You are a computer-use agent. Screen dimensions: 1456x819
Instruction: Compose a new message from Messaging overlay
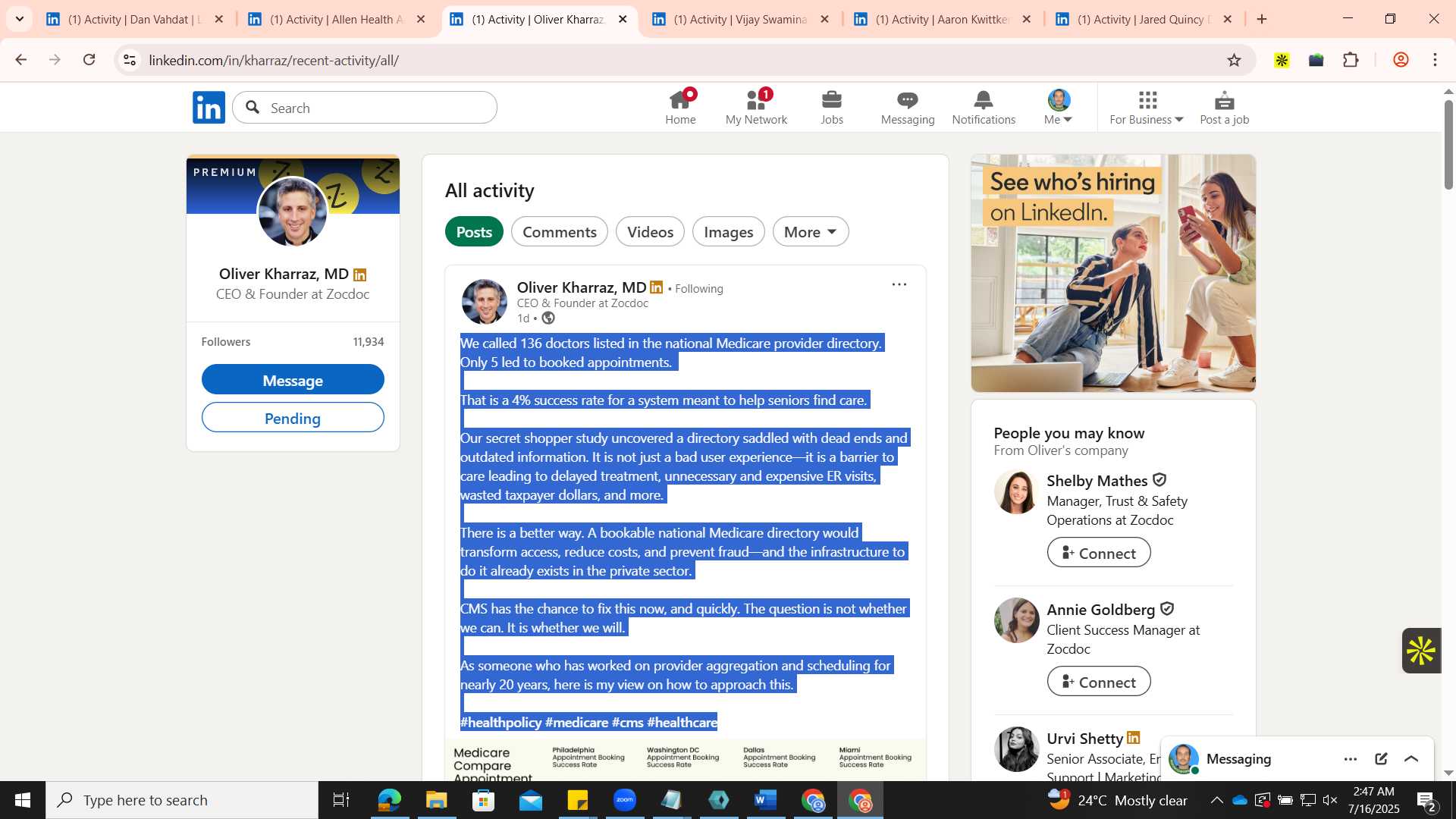point(1381,759)
